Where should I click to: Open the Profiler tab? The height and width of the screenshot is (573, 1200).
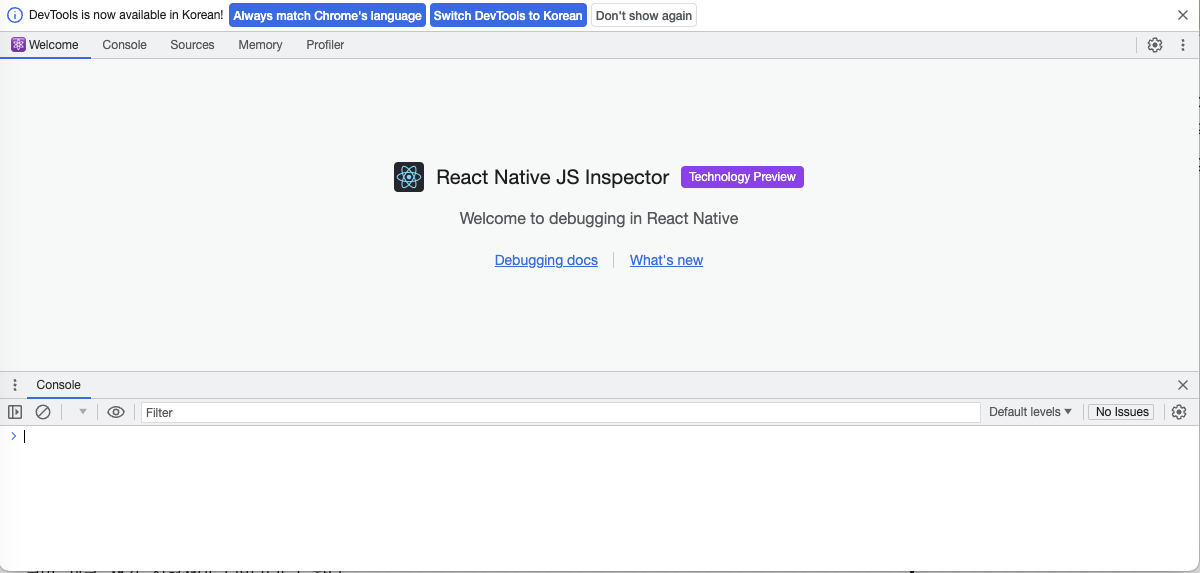tap(325, 45)
